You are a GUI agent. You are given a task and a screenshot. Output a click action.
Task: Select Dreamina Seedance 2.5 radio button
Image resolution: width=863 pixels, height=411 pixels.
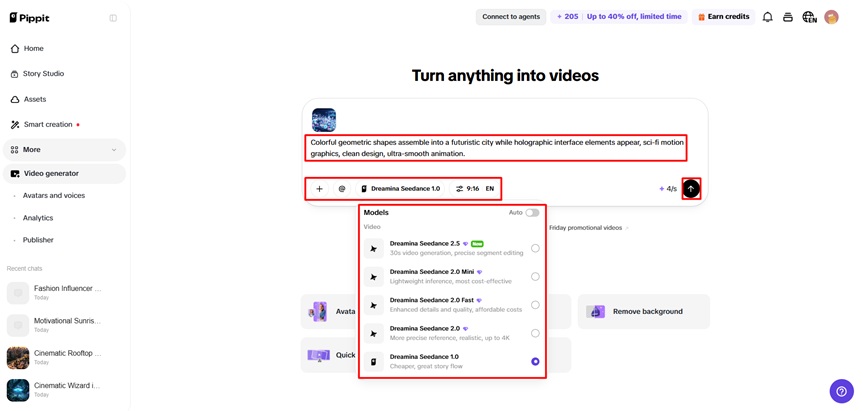coord(535,249)
